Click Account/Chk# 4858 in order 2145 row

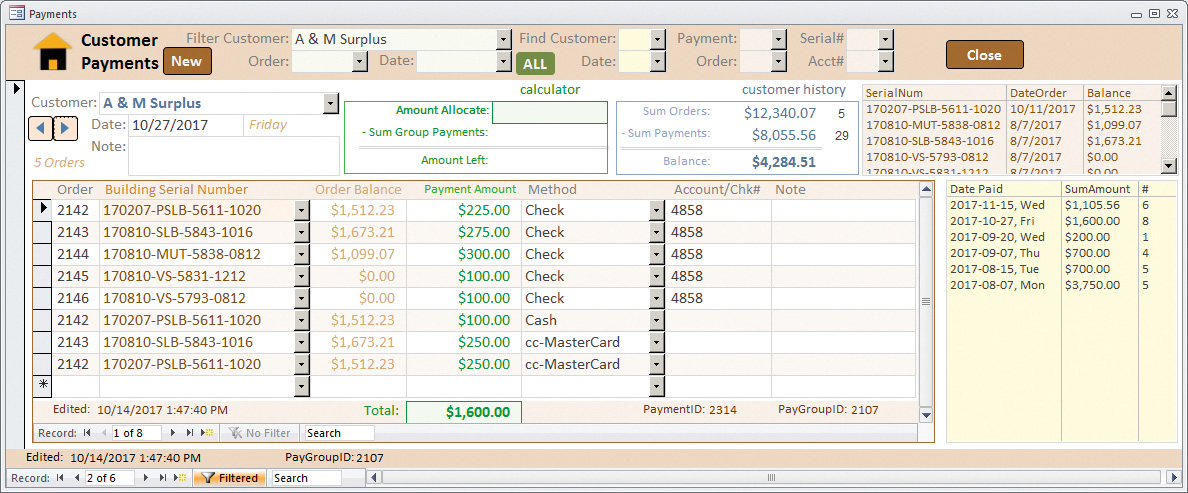(x=718, y=276)
